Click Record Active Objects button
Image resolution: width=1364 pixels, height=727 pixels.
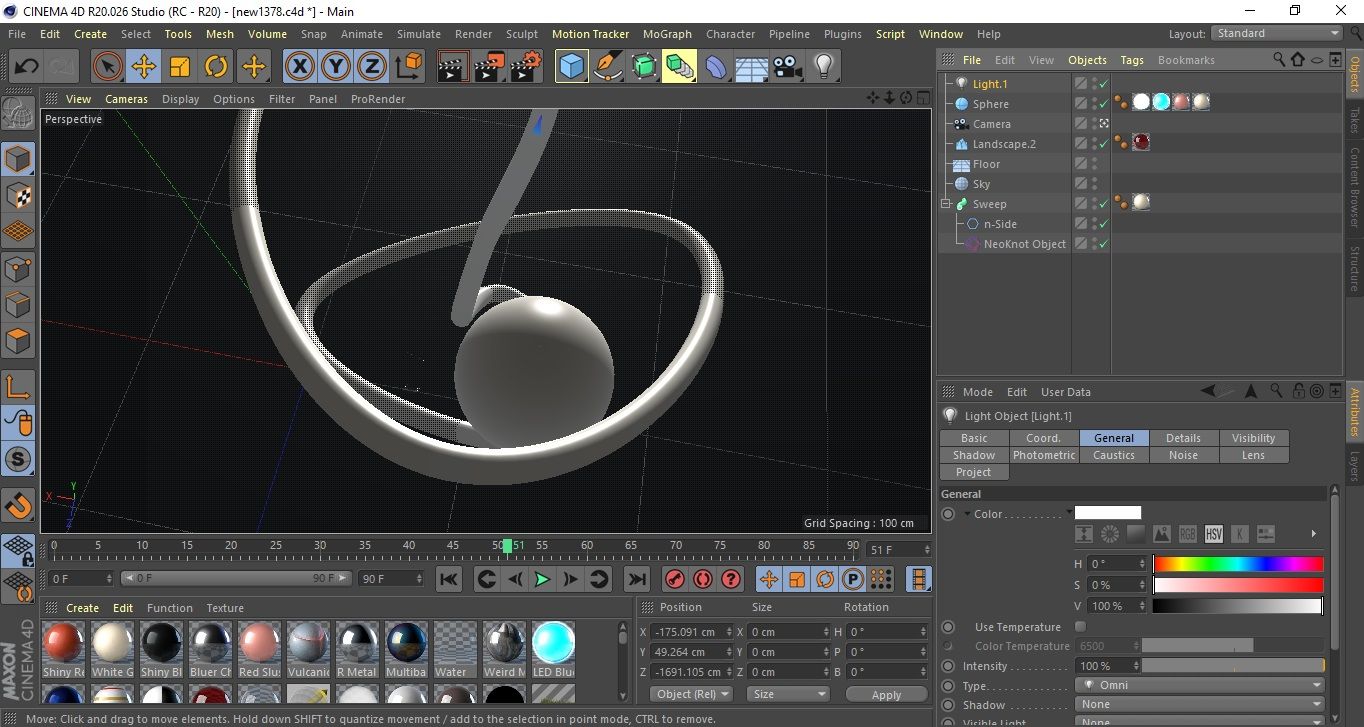coord(674,579)
